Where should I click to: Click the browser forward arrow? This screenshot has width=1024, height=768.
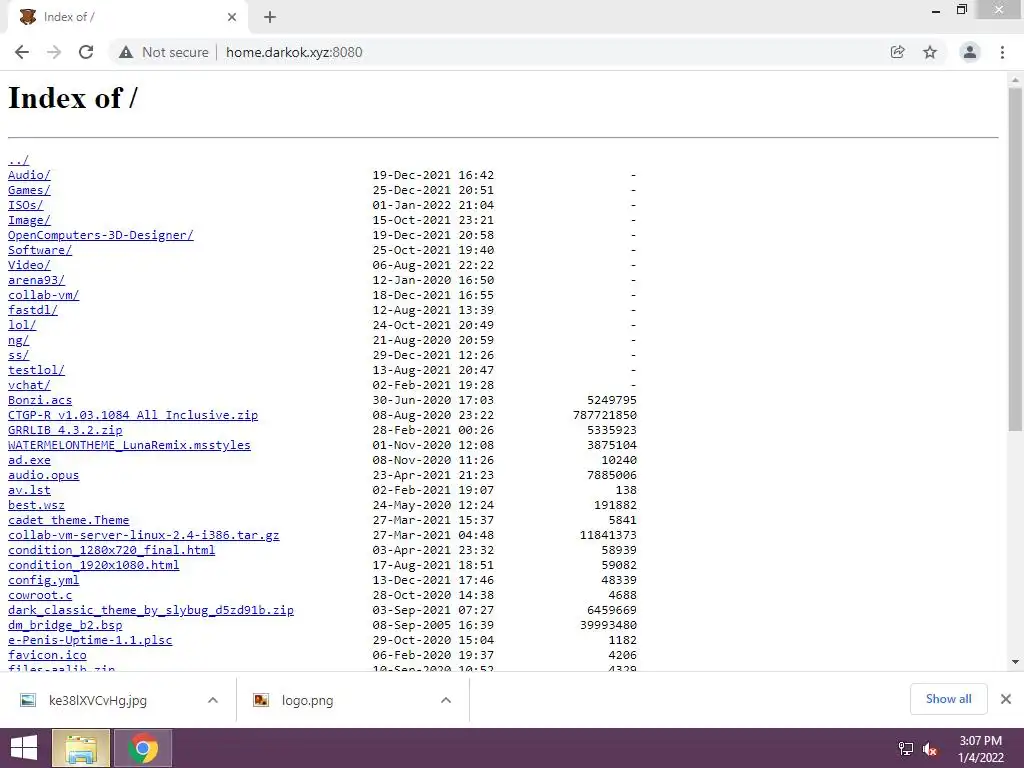[x=54, y=52]
